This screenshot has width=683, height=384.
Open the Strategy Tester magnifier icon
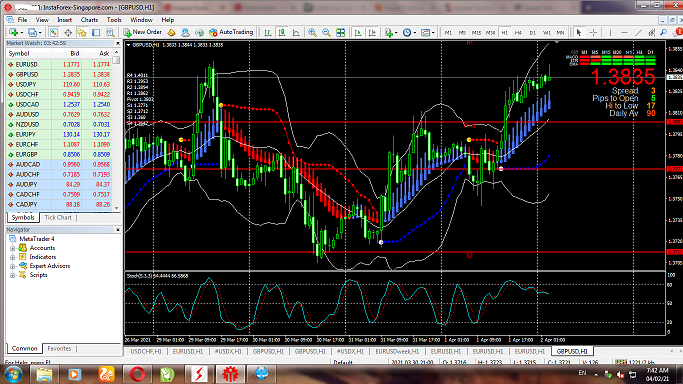[110, 32]
